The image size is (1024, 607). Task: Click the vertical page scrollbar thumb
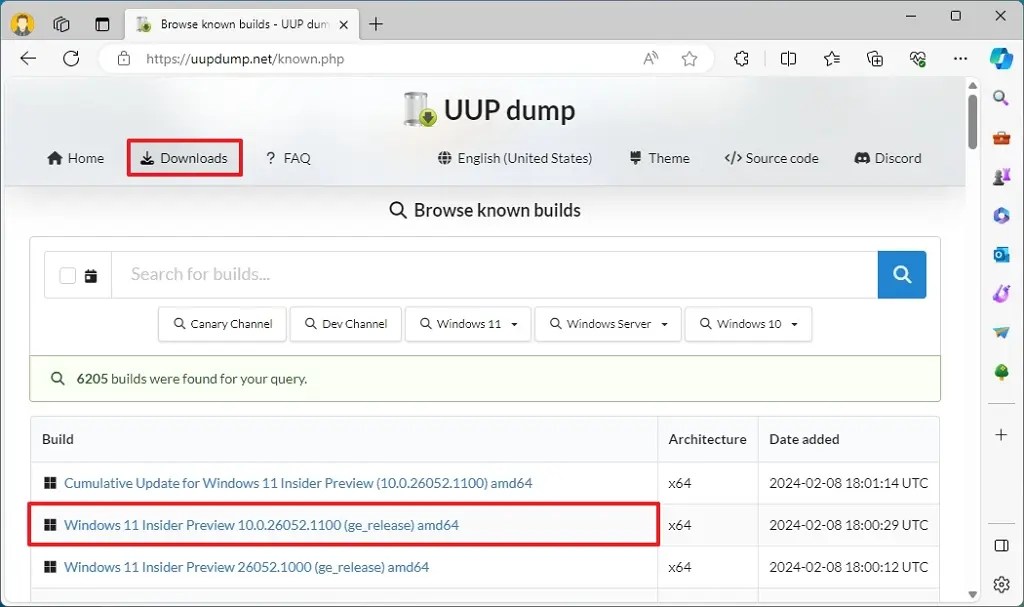(x=972, y=122)
